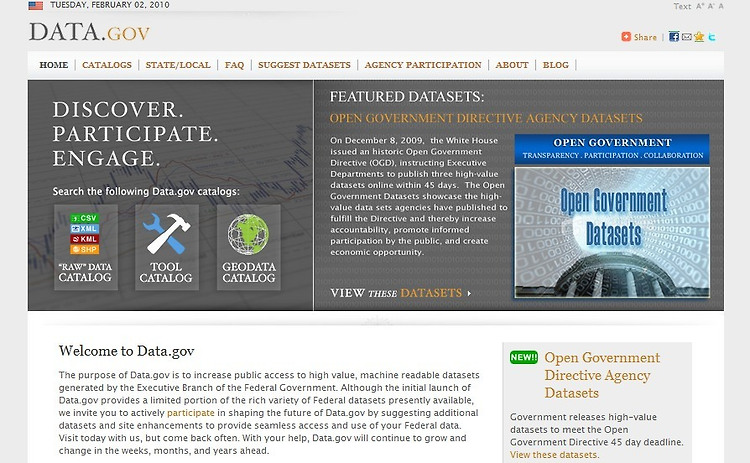Open the Geodata Catalog globe tile

(x=249, y=247)
